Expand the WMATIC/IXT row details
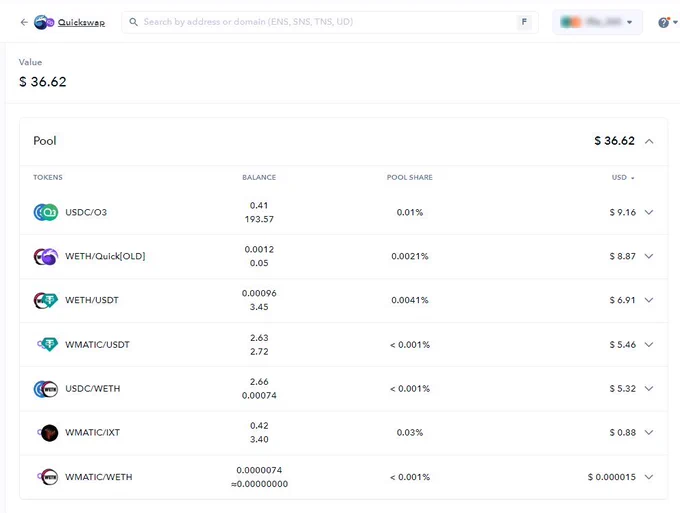 pyautogui.click(x=649, y=432)
